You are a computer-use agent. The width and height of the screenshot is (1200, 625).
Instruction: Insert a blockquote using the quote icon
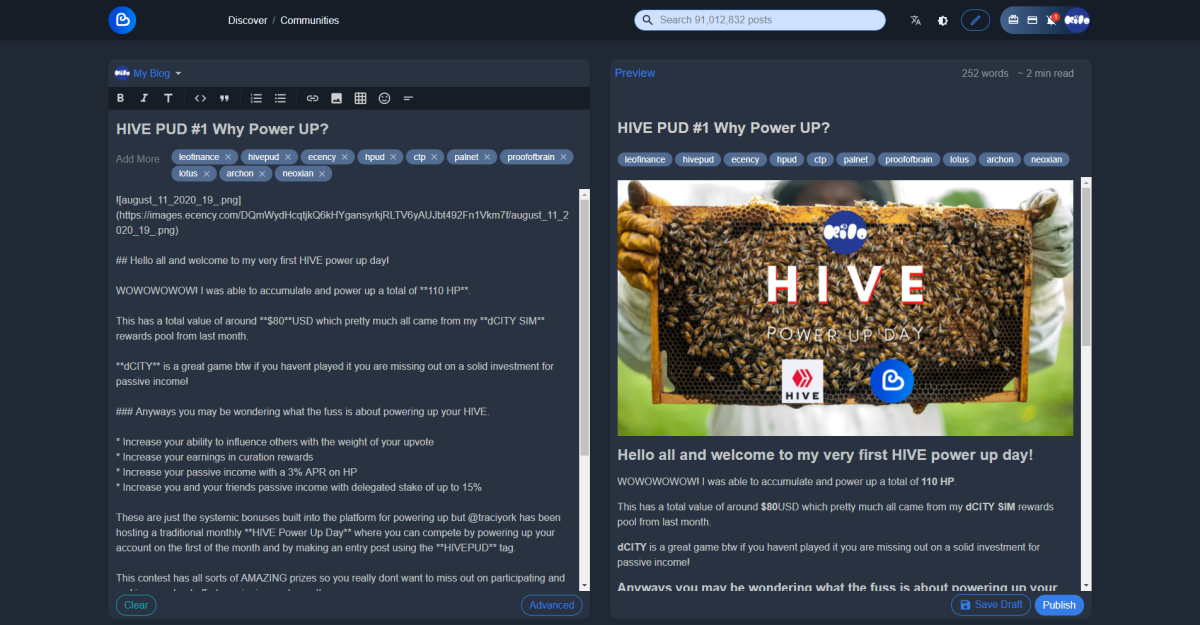224,98
